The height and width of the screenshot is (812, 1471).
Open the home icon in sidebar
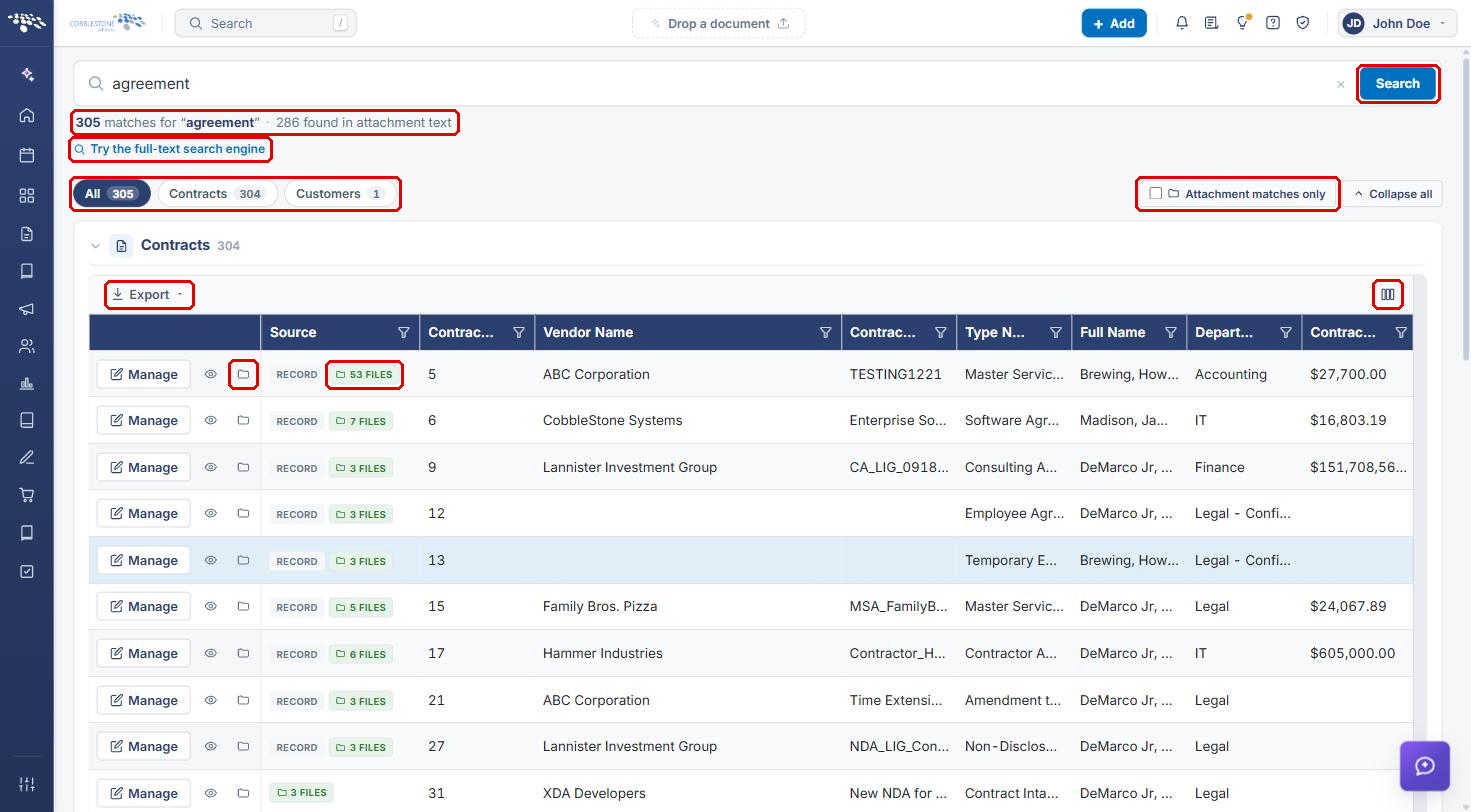tap(27, 115)
